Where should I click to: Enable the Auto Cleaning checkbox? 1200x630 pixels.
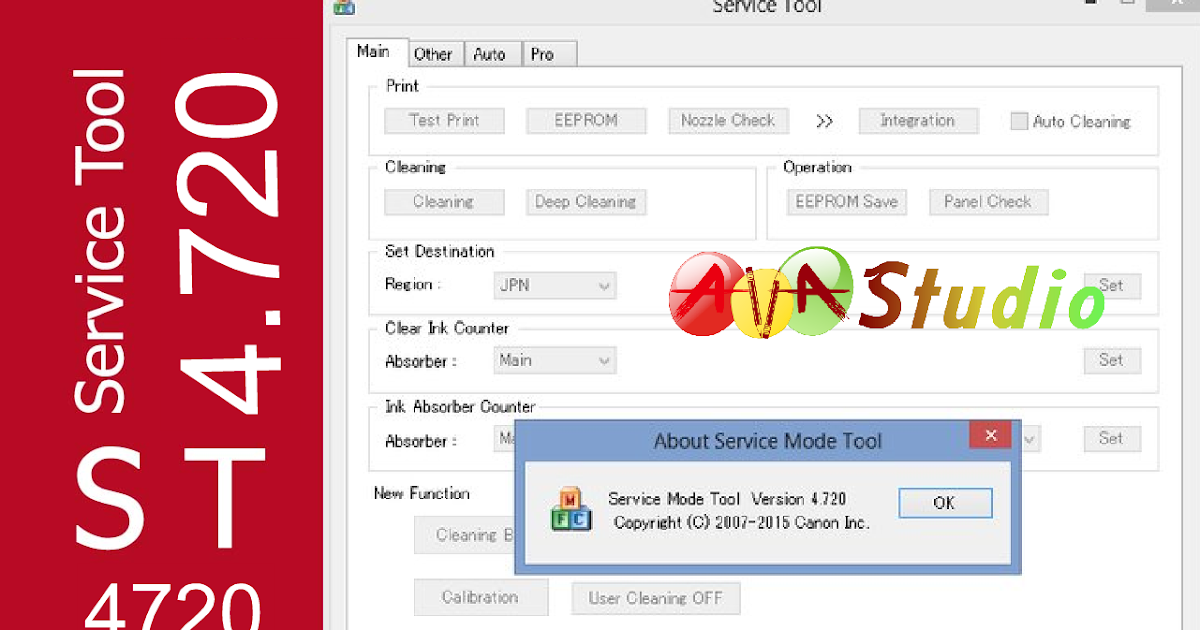[1019, 121]
